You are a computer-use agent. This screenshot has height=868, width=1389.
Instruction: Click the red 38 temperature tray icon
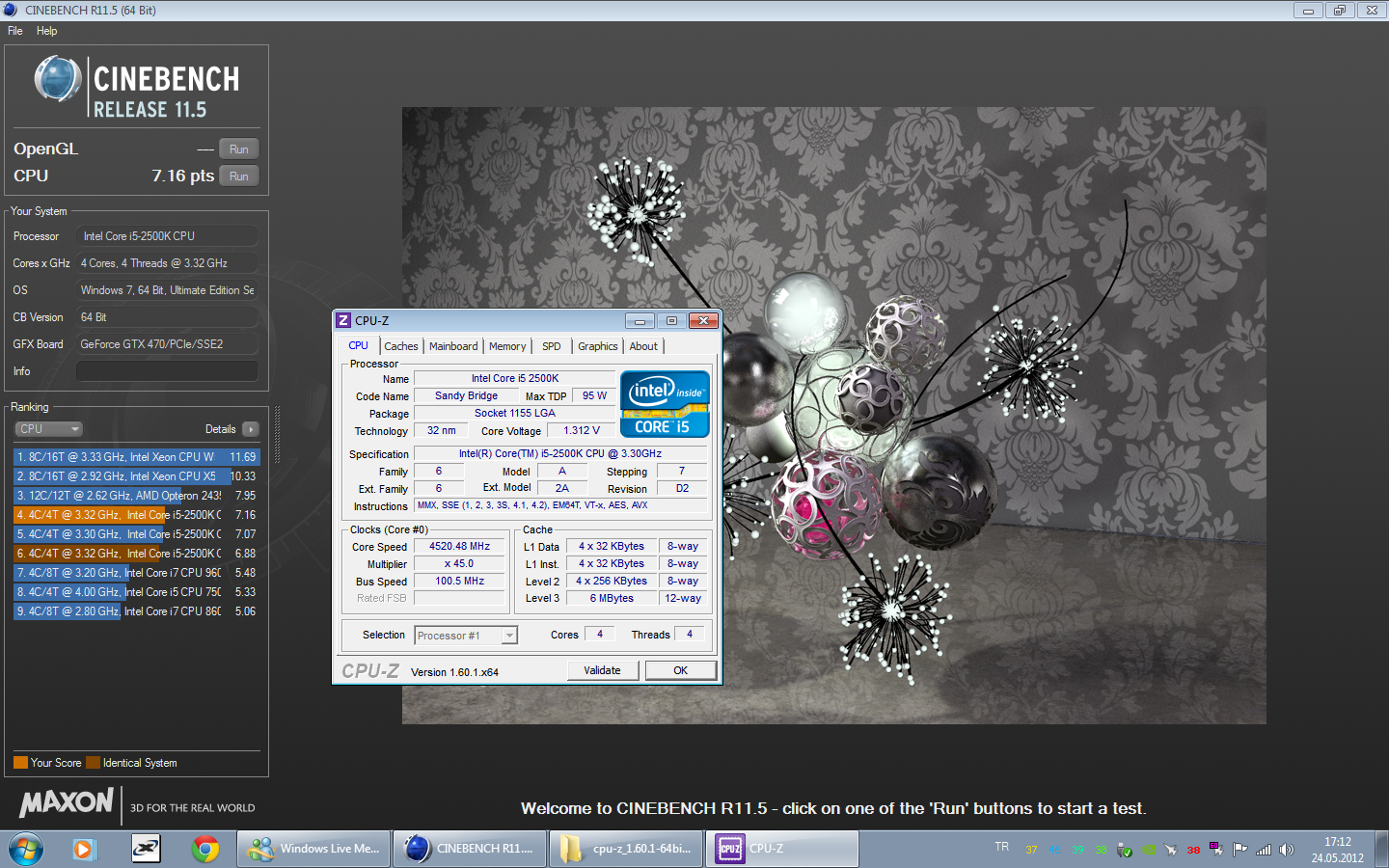[1193, 850]
